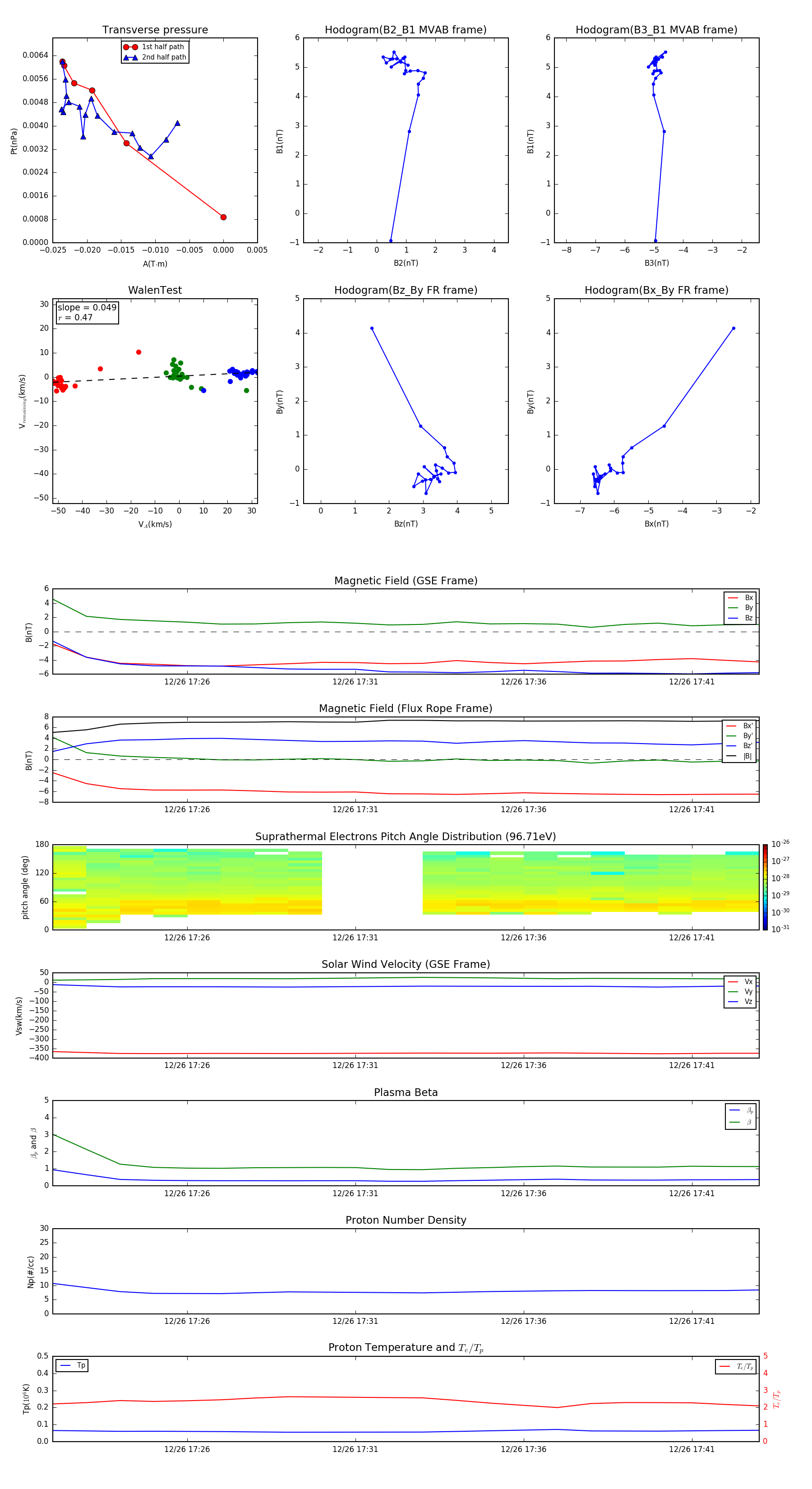
Task: Select the "Tp" legend entry
Action: pos(72,1365)
